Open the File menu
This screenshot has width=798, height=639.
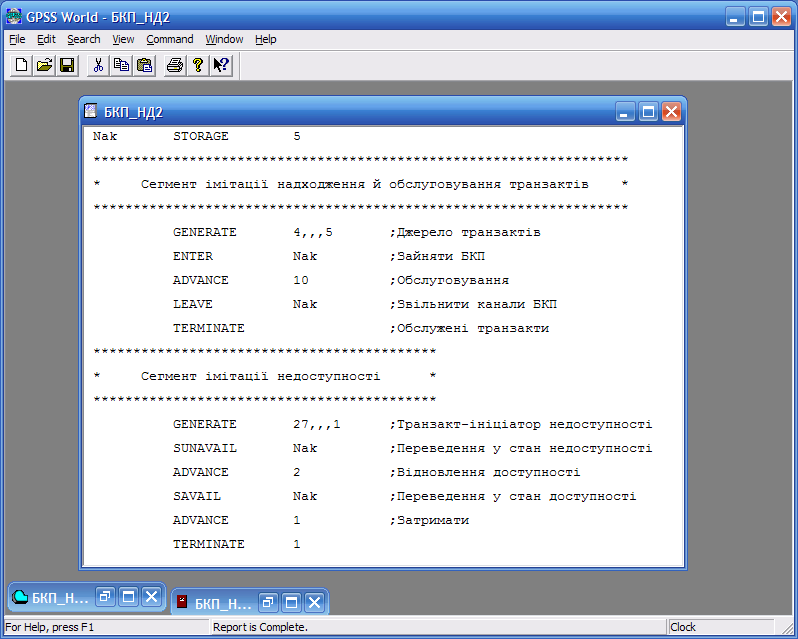coord(17,39)
